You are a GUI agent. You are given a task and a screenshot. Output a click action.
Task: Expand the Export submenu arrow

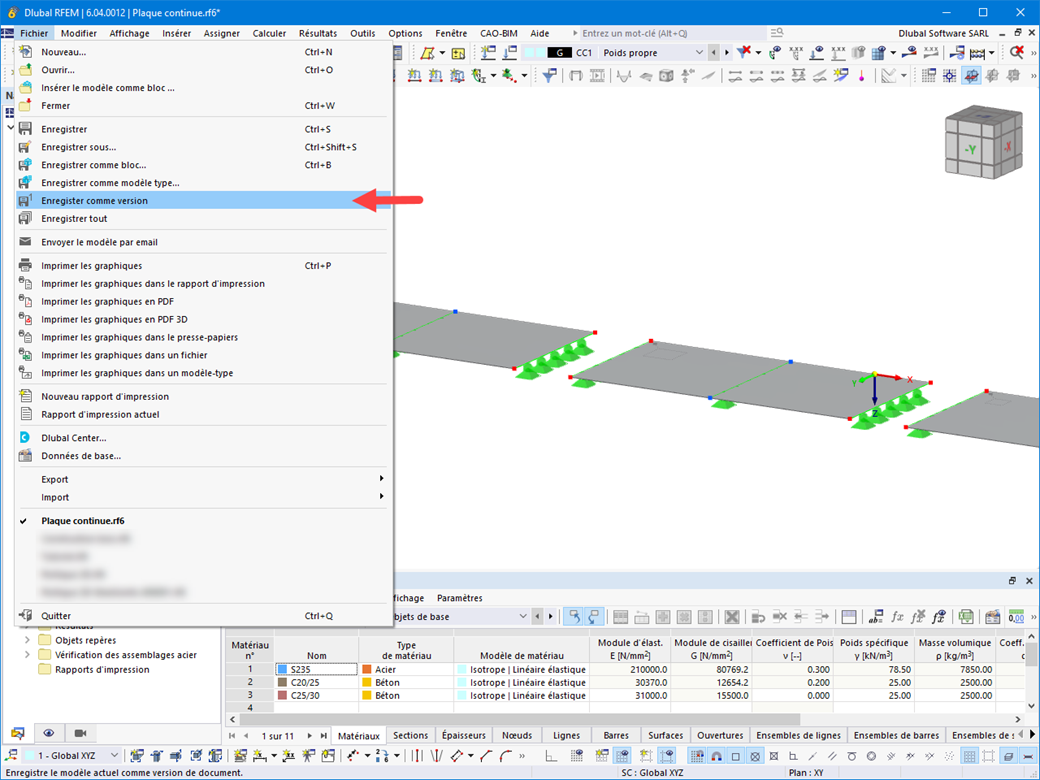pyautogui.click(x=381, y=478)
